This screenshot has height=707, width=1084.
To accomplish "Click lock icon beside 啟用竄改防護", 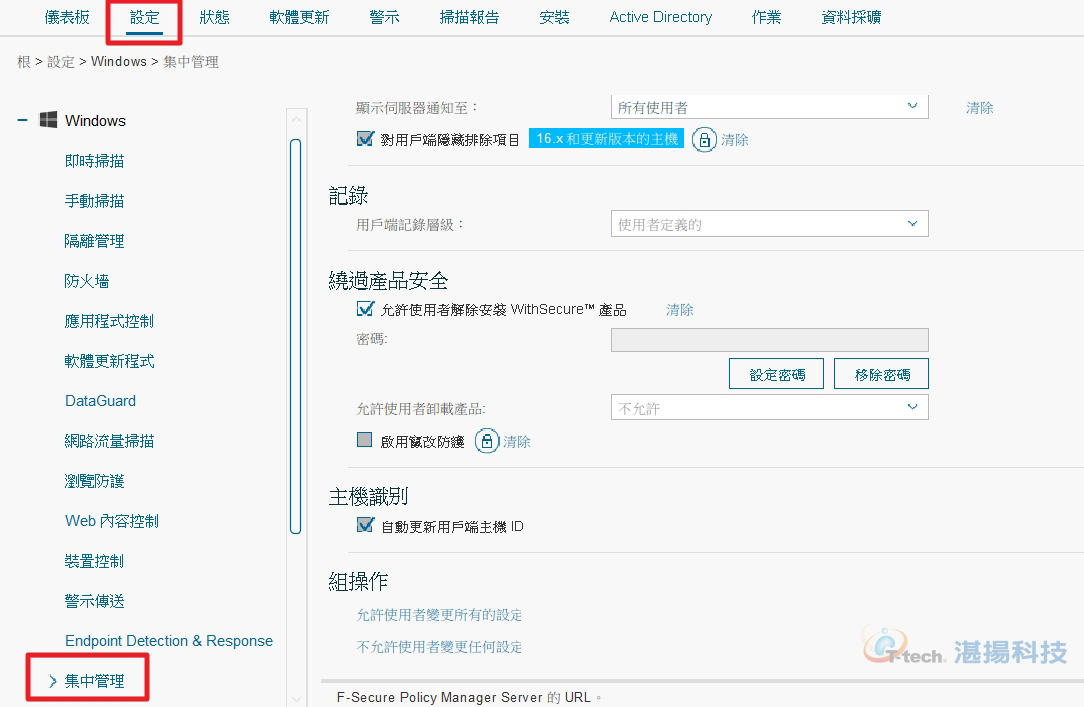I will 487,441.
